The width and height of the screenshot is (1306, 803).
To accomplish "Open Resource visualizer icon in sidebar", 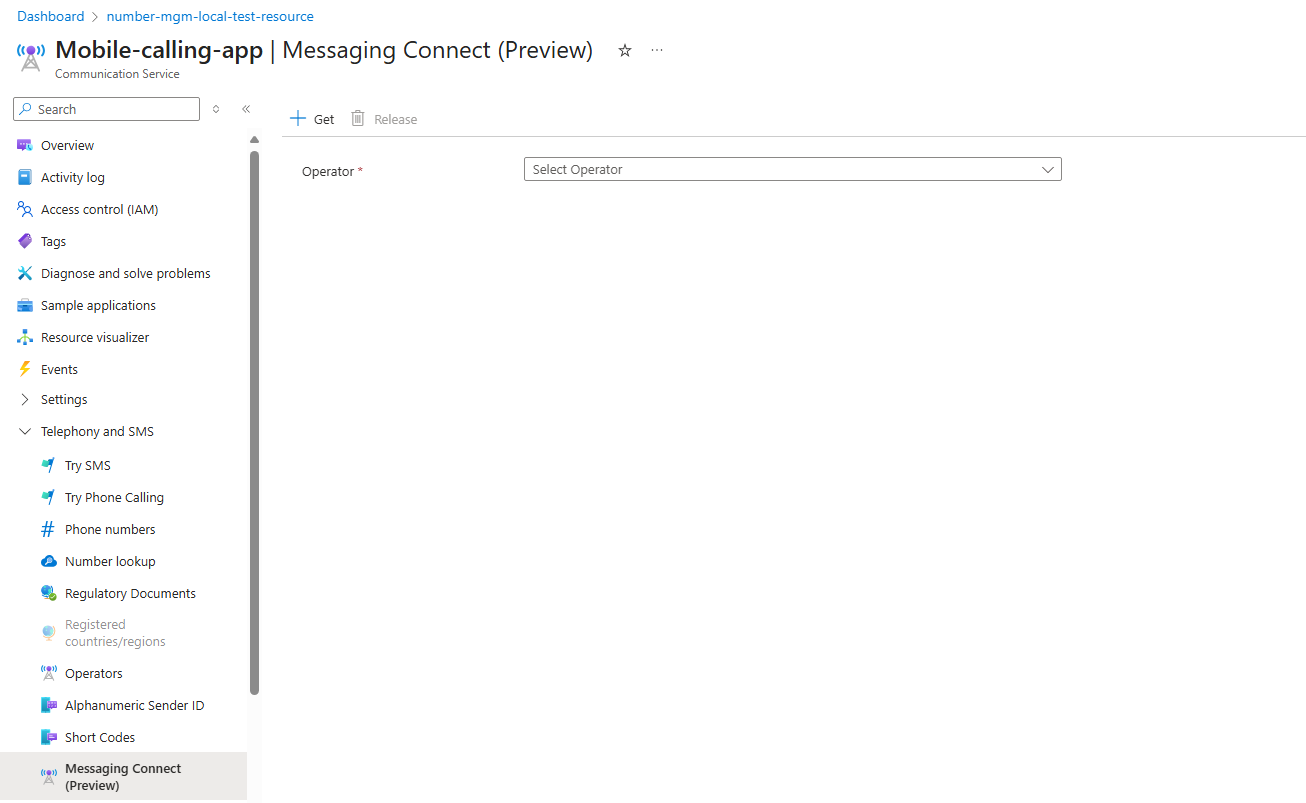I will tap(25, 337).
